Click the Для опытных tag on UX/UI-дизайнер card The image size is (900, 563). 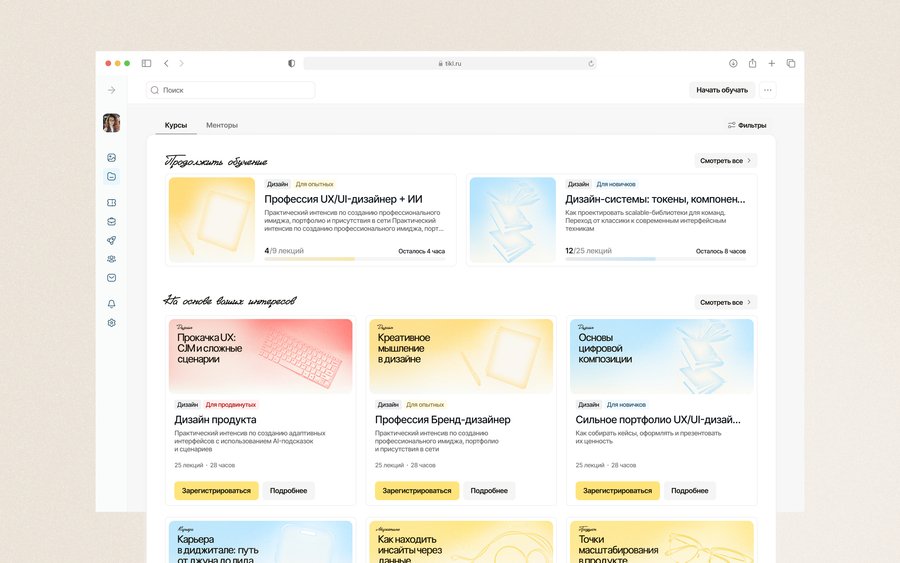(x=315, y=184)
